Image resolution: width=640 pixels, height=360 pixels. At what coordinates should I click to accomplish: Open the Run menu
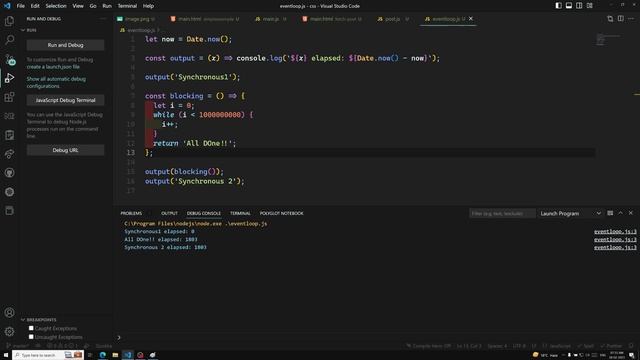coord(107,6)
